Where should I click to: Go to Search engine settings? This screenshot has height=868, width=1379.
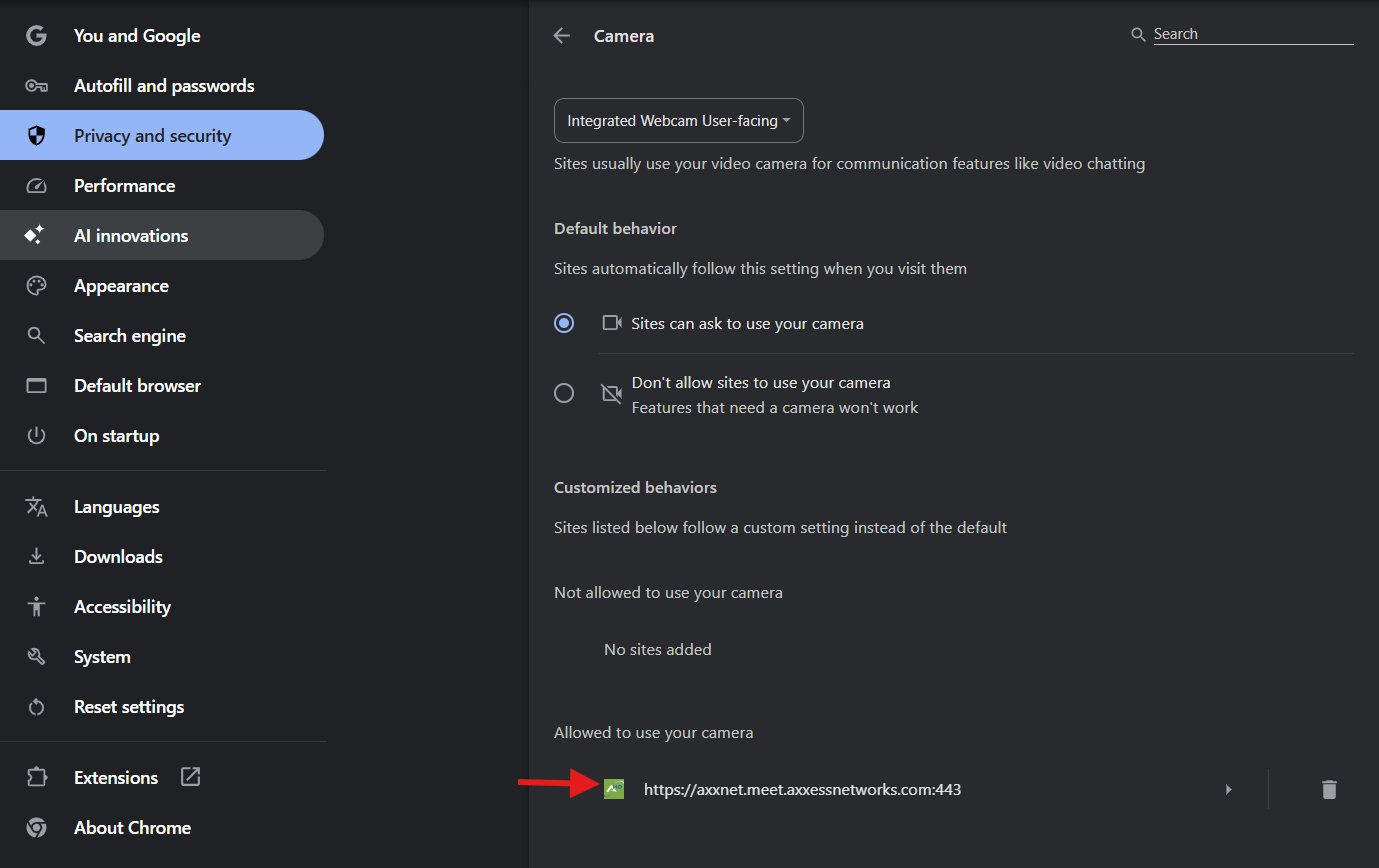coord(130,336)
